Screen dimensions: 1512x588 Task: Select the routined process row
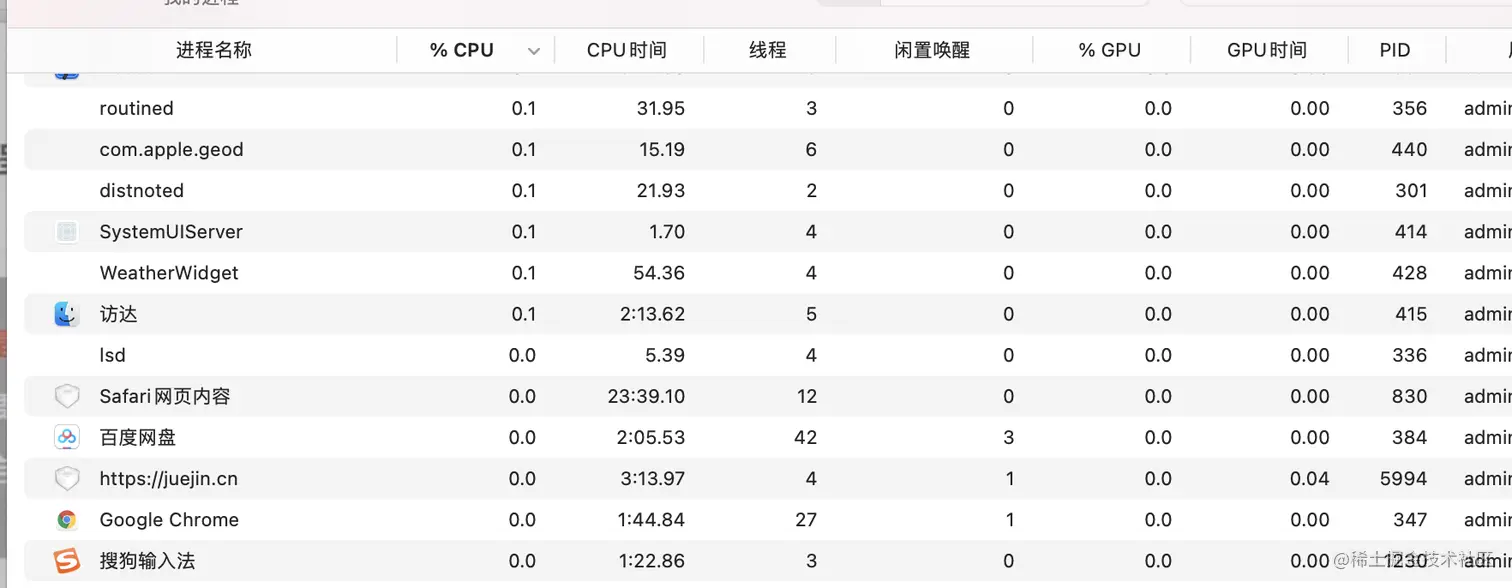pos(136,108)
